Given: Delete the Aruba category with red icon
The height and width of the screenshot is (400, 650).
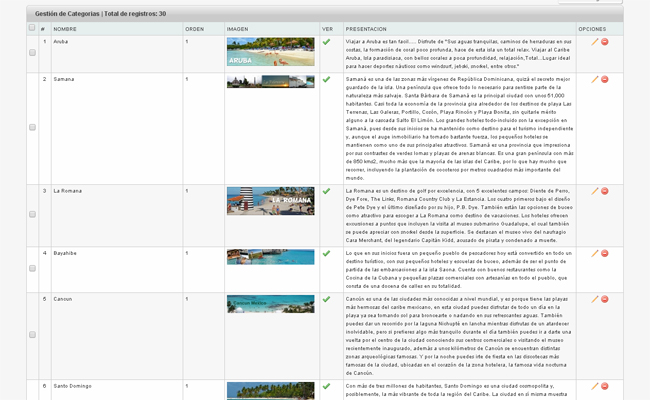Looking at the screenshot, I should coord(605,43).
